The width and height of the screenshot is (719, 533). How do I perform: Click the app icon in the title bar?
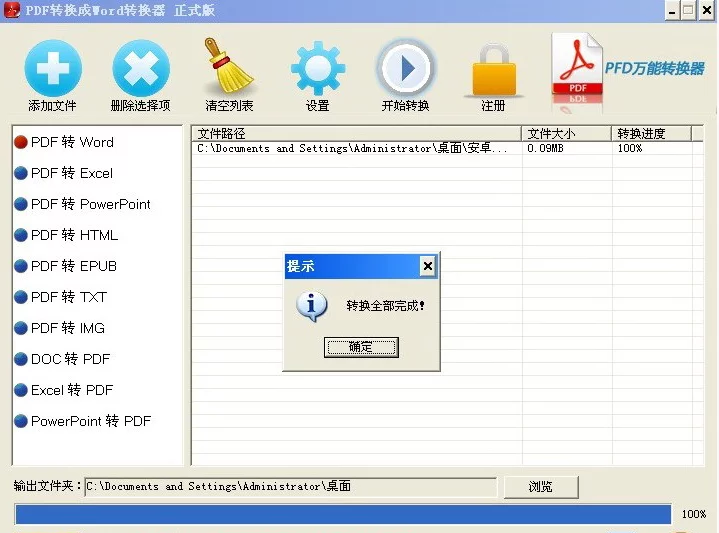(12, 10)
